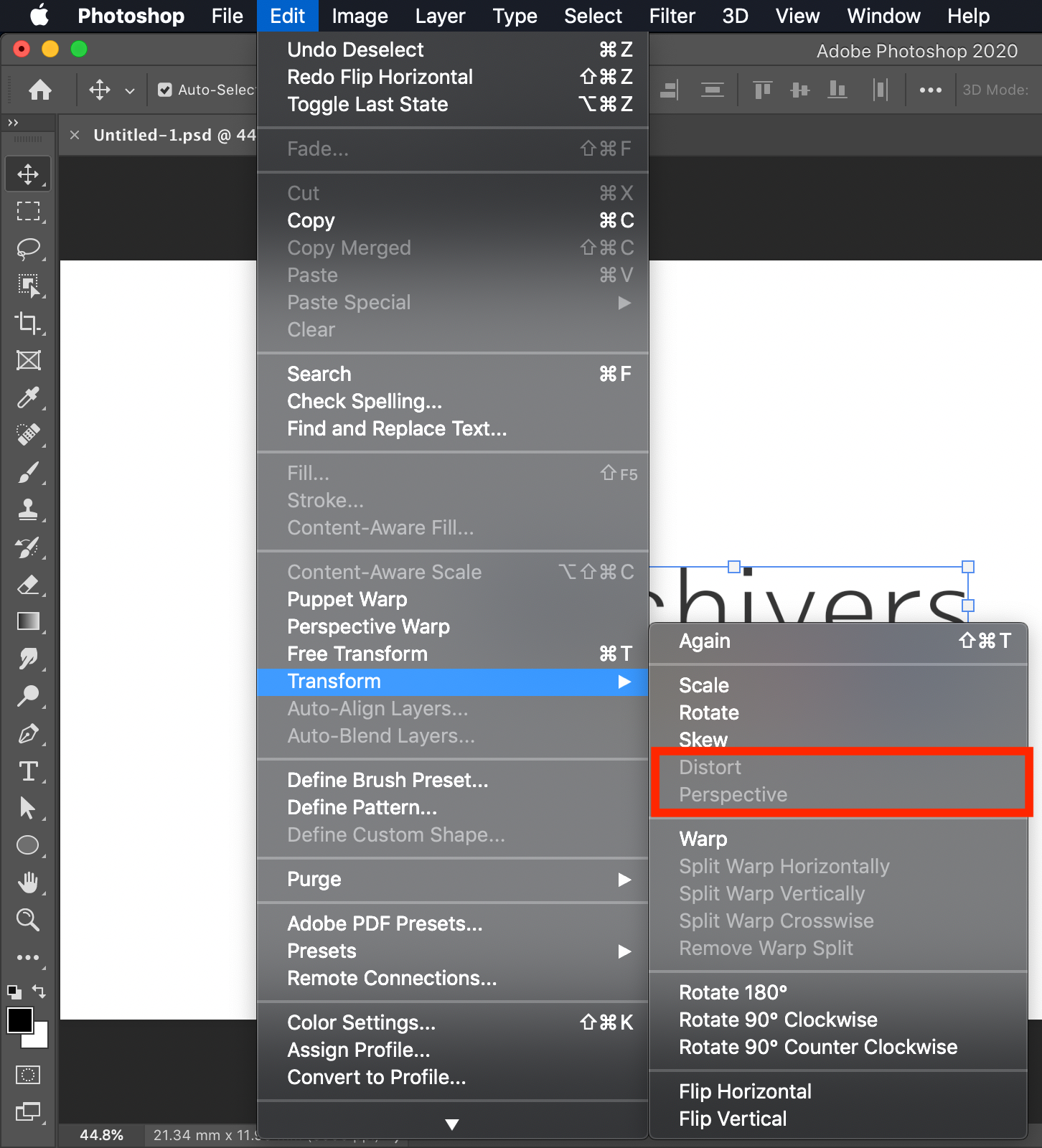1042x1148 pixels.
Task: Choose Flip Vertical in submenu
Action: click(x=838, y=1119)
